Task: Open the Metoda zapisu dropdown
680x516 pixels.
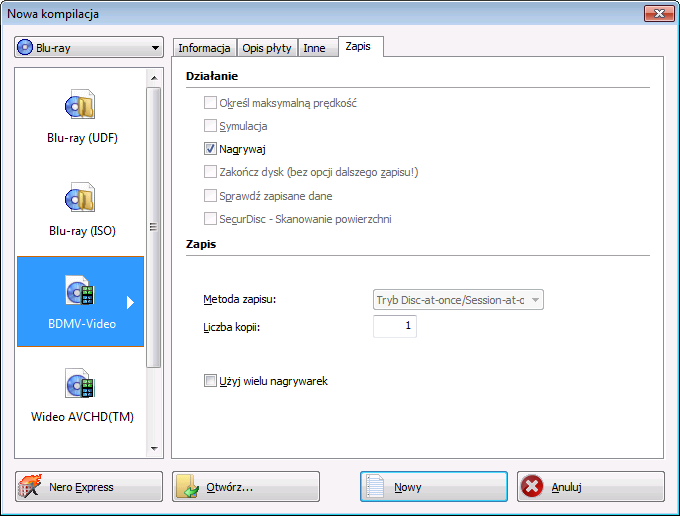Action: [458, 300]
